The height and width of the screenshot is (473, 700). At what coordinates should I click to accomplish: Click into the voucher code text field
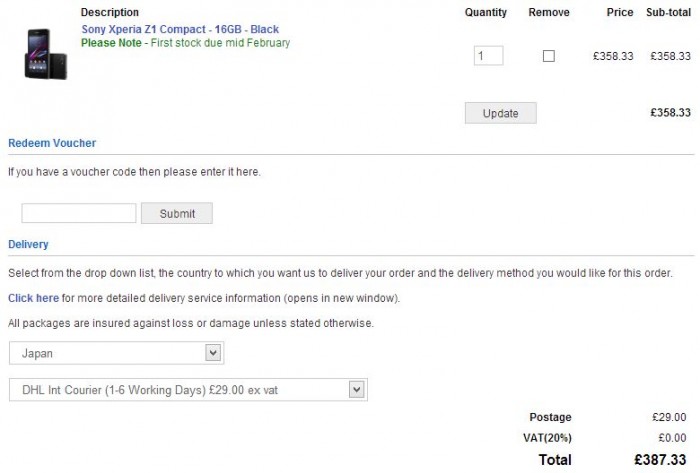(78, 213)
